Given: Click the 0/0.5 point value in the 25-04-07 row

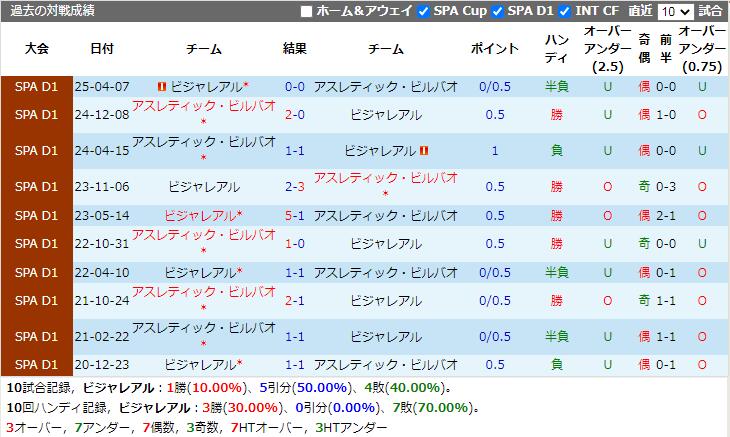Looking at the screenshot, I should (x=494, y=87).
